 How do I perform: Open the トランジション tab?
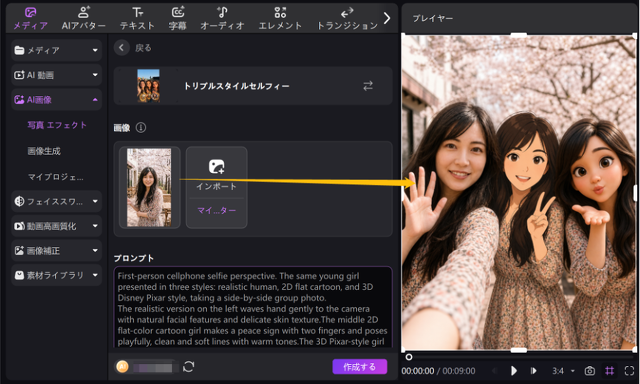[x=347, y=19]
